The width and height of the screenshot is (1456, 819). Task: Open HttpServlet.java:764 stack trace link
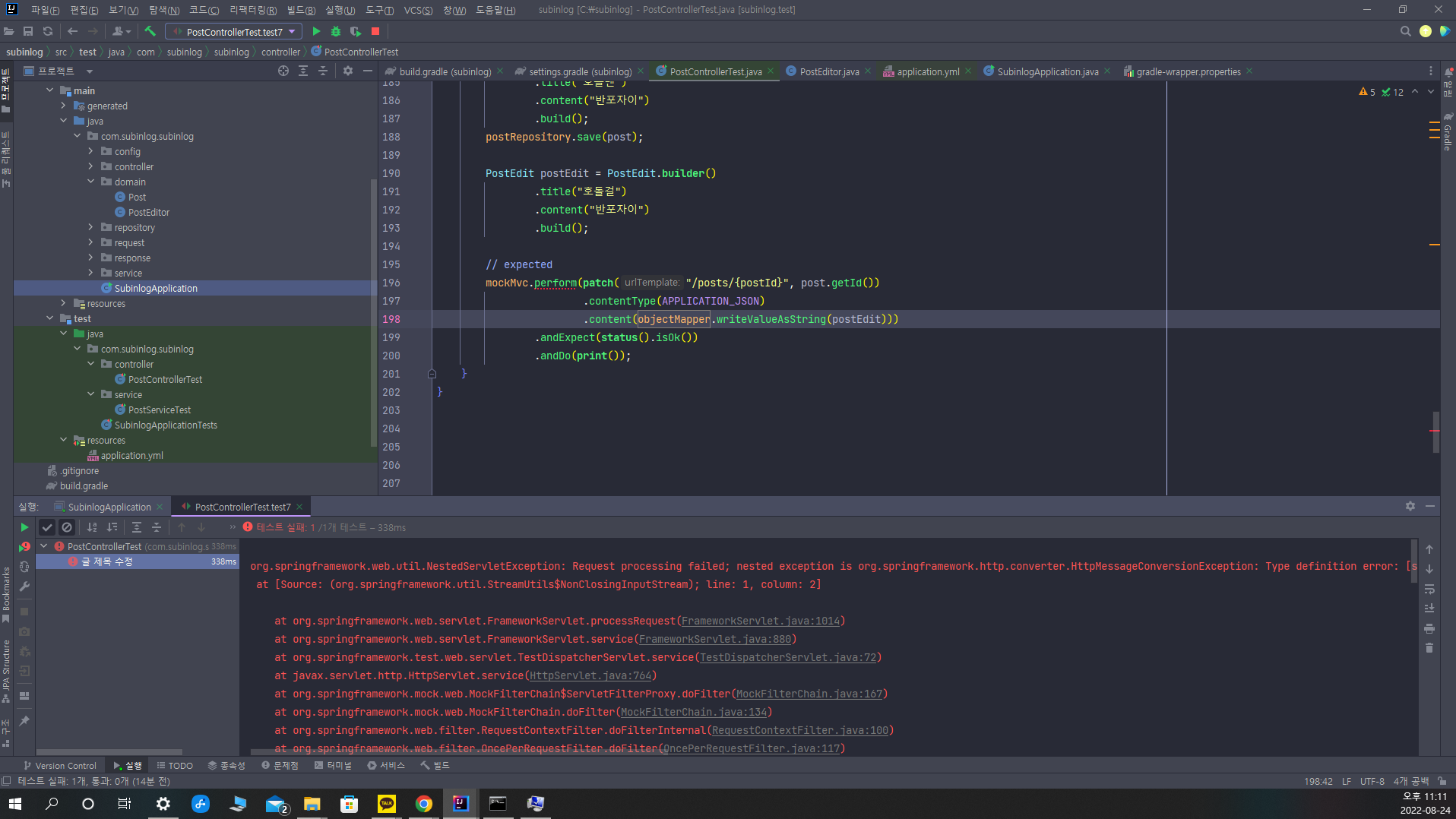(x=590, y=675)
